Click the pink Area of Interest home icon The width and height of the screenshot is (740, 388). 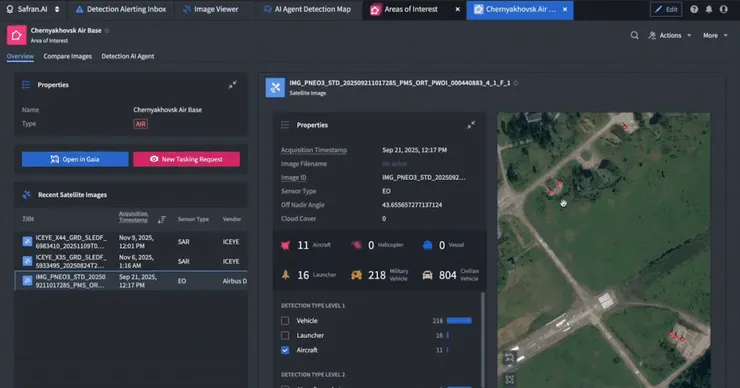(x=16, y=35)
